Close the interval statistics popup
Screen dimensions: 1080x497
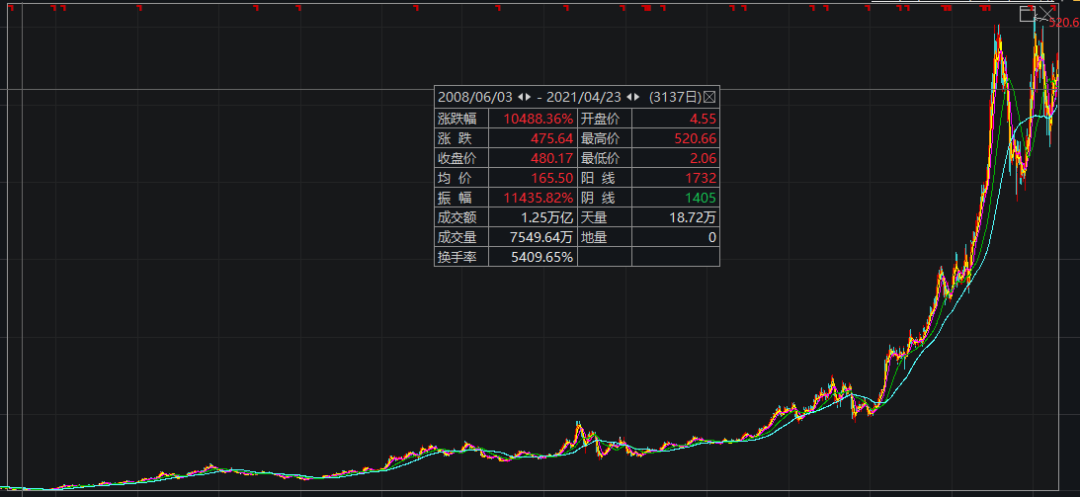pyautogui.click(x=710, y=97)
